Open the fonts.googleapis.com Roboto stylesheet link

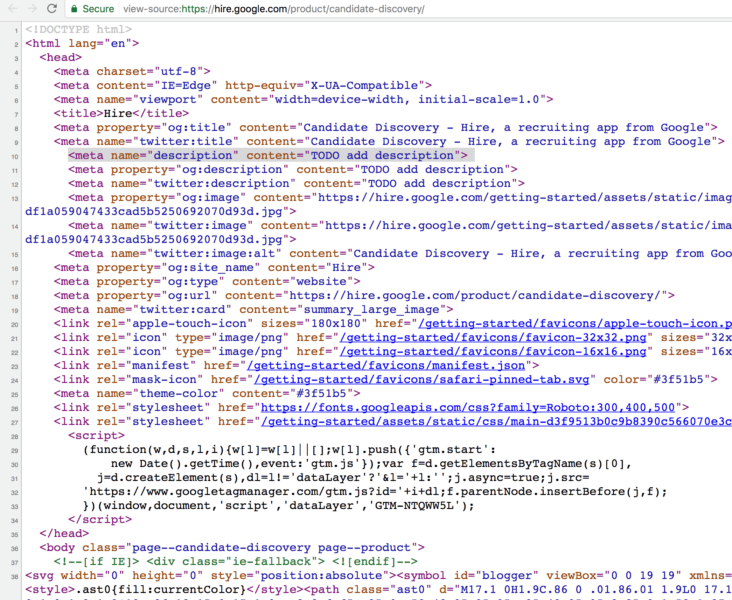click(468, 408)
